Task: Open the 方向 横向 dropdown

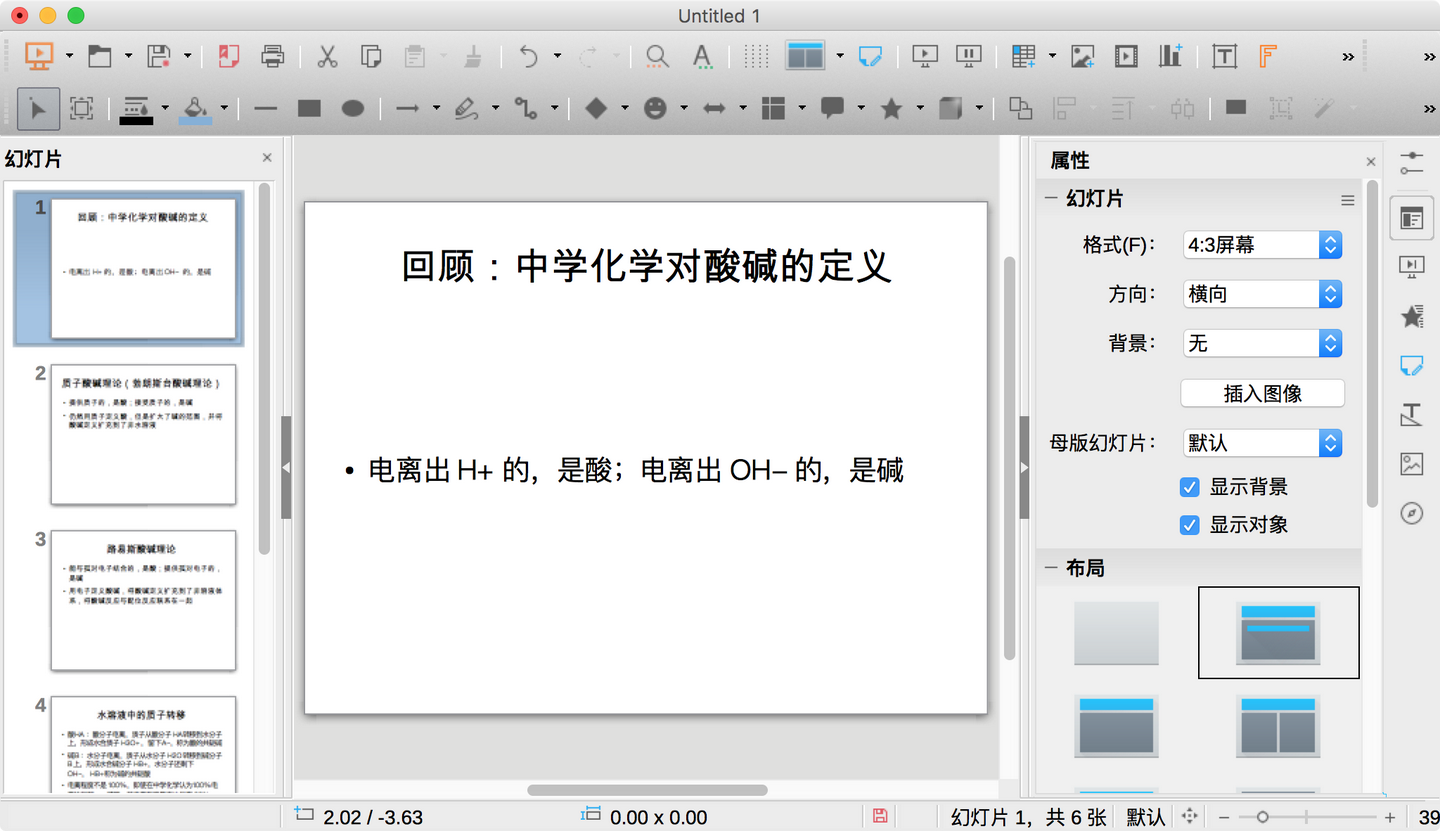Action: pos(1262,294)
